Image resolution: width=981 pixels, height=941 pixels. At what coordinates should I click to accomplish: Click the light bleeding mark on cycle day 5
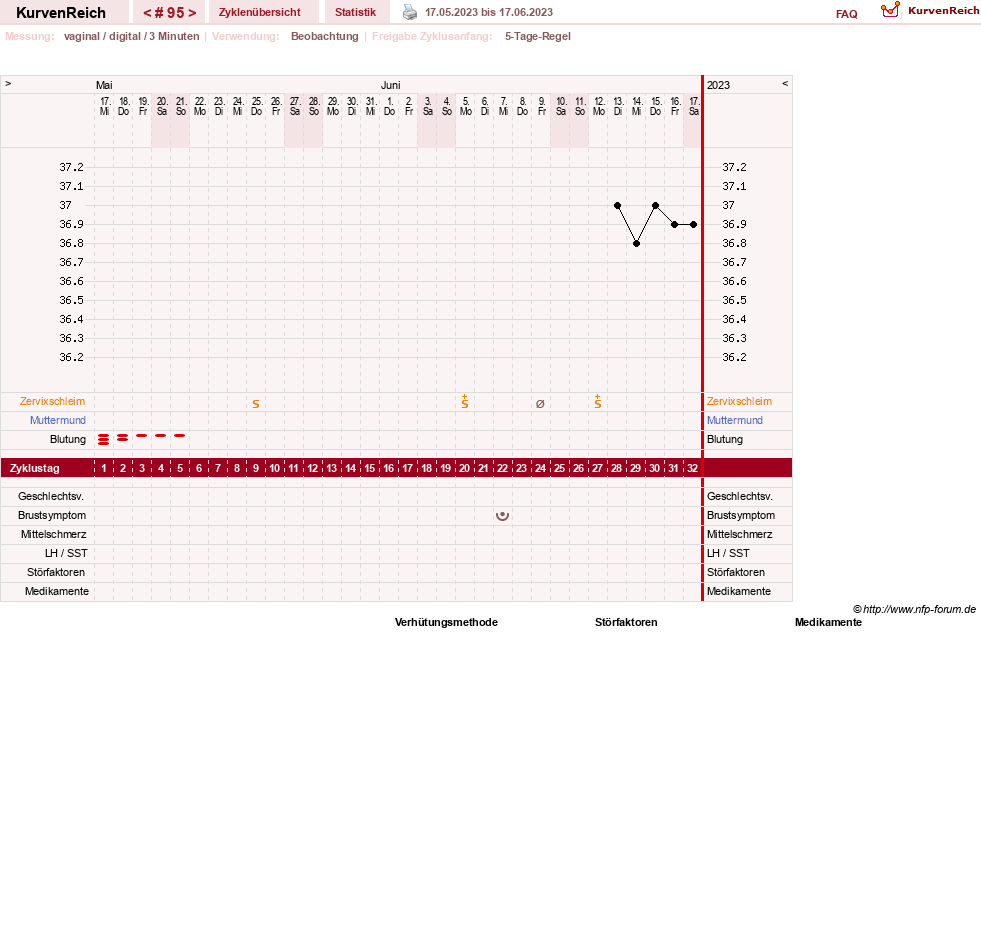(x=180, y=435)
